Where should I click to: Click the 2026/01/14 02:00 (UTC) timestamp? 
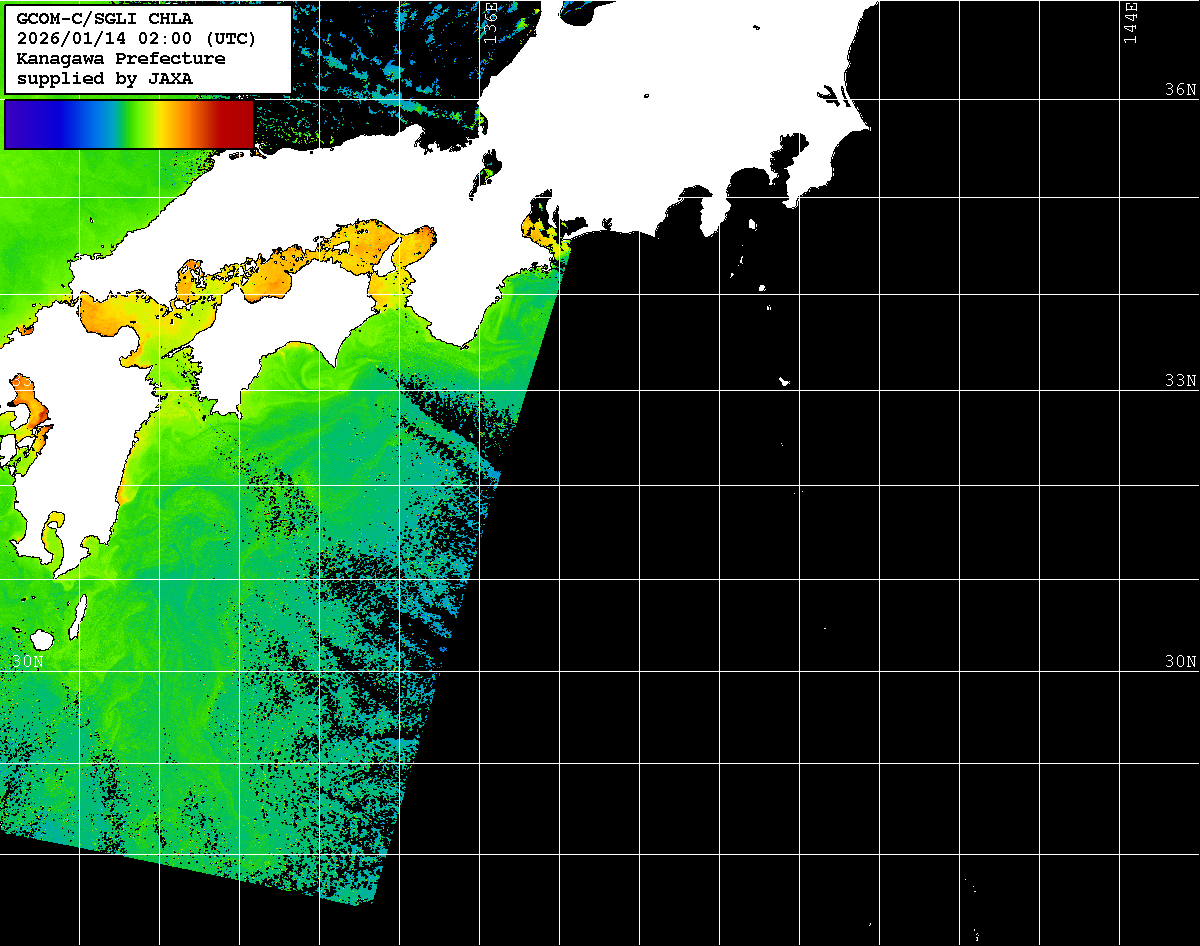[136, 38]
